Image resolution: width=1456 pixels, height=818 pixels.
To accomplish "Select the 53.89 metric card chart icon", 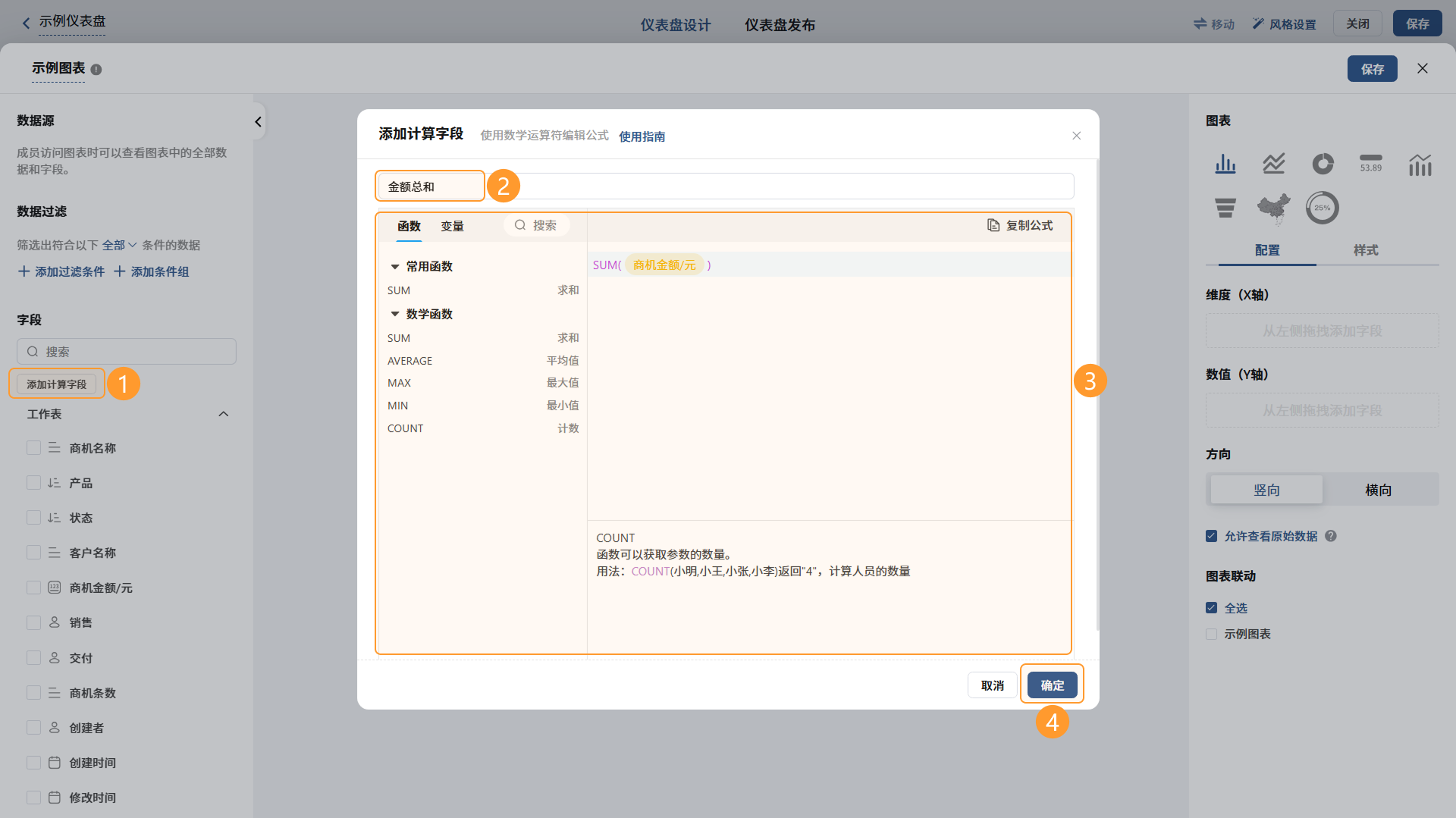I will pos(1371,164).
